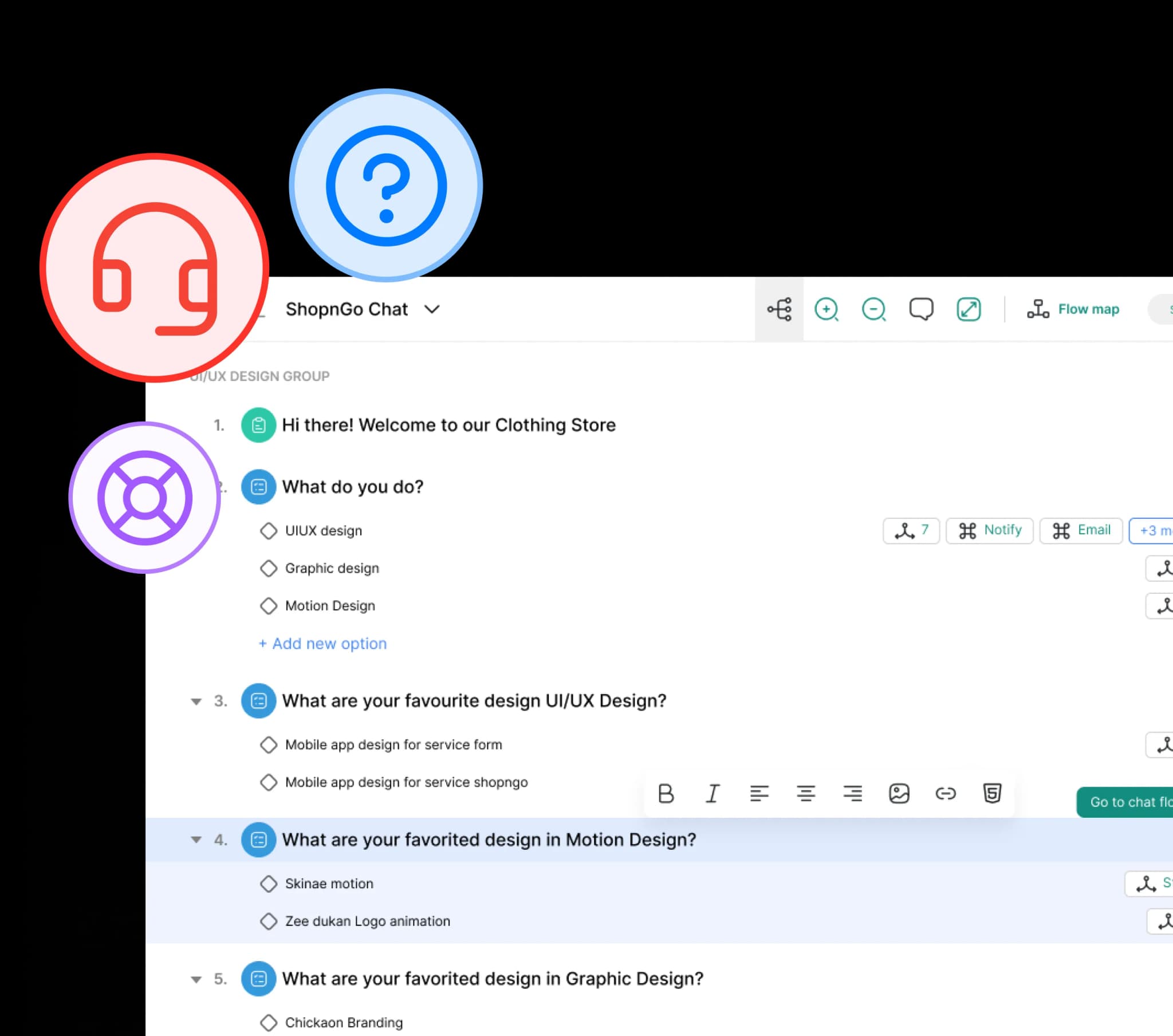
Task: Apply bold formatting
Action: point(666,794)
